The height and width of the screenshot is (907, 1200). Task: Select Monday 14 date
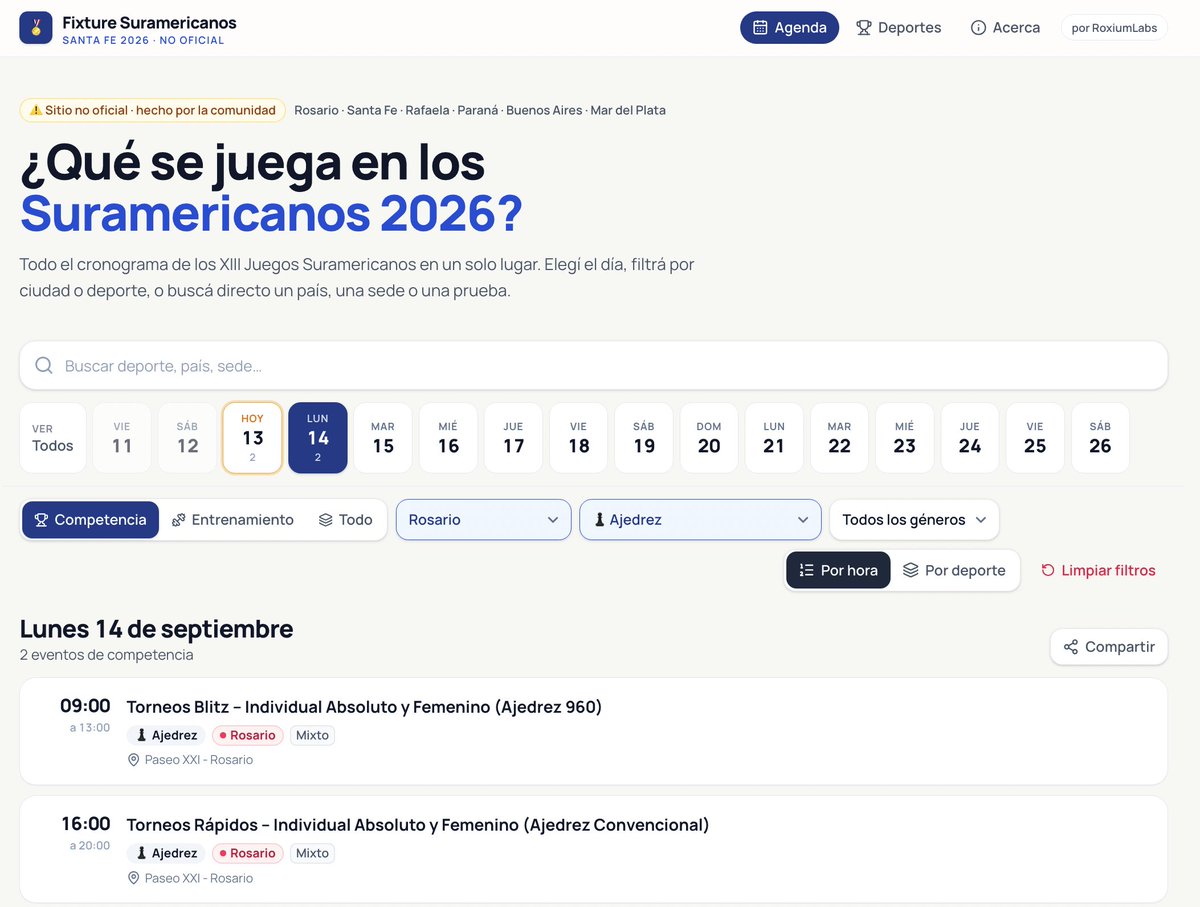point(318,438)
